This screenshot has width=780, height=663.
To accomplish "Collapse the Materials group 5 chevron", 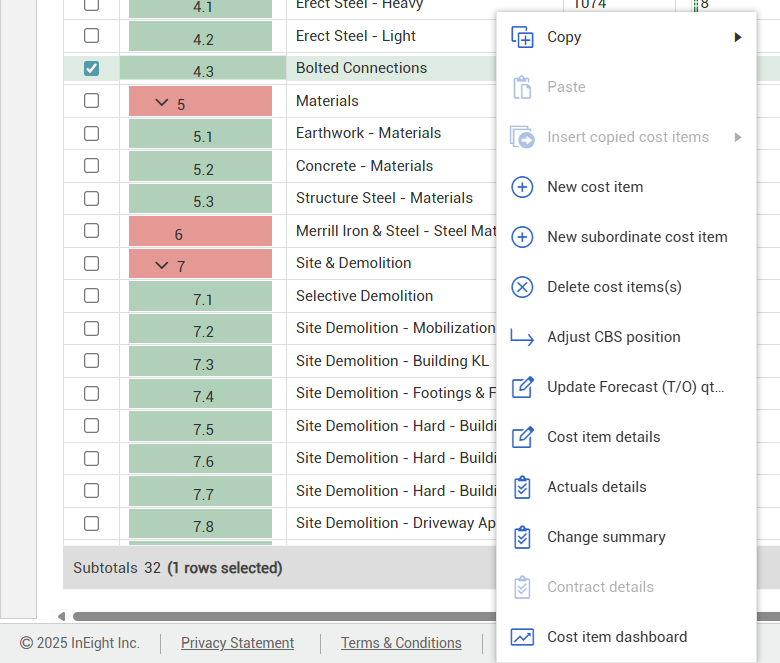I will [162, 103].
